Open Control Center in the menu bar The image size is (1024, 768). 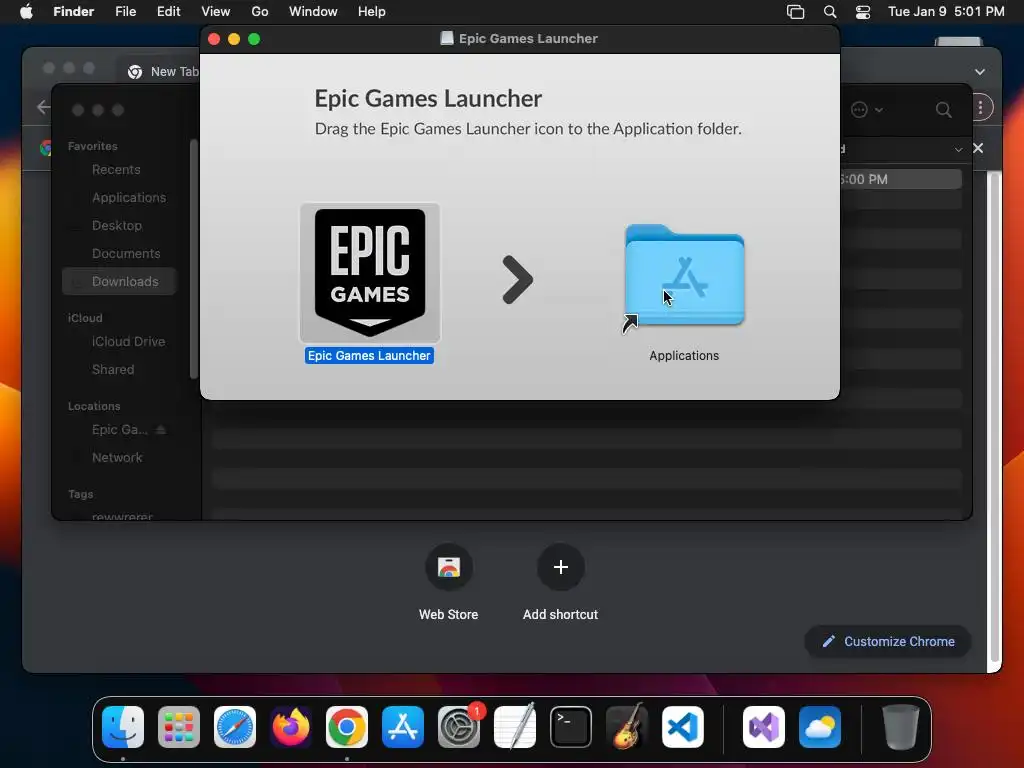point(863,12)
